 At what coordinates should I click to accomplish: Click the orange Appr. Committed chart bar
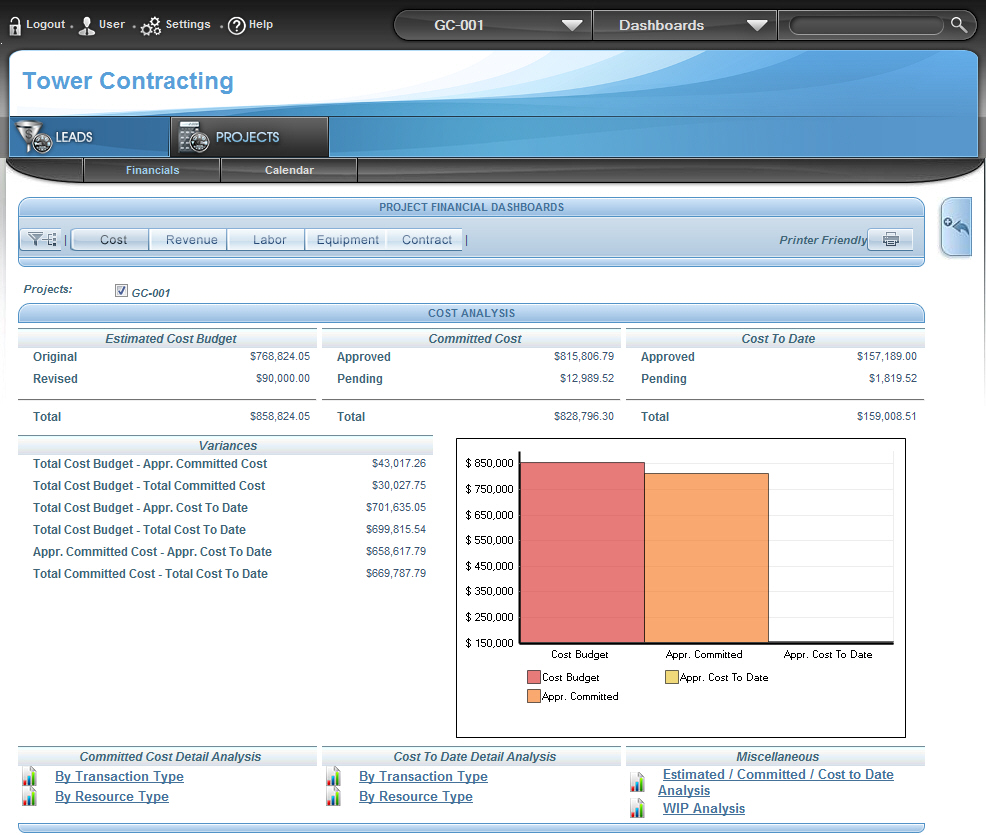point(706,557)
